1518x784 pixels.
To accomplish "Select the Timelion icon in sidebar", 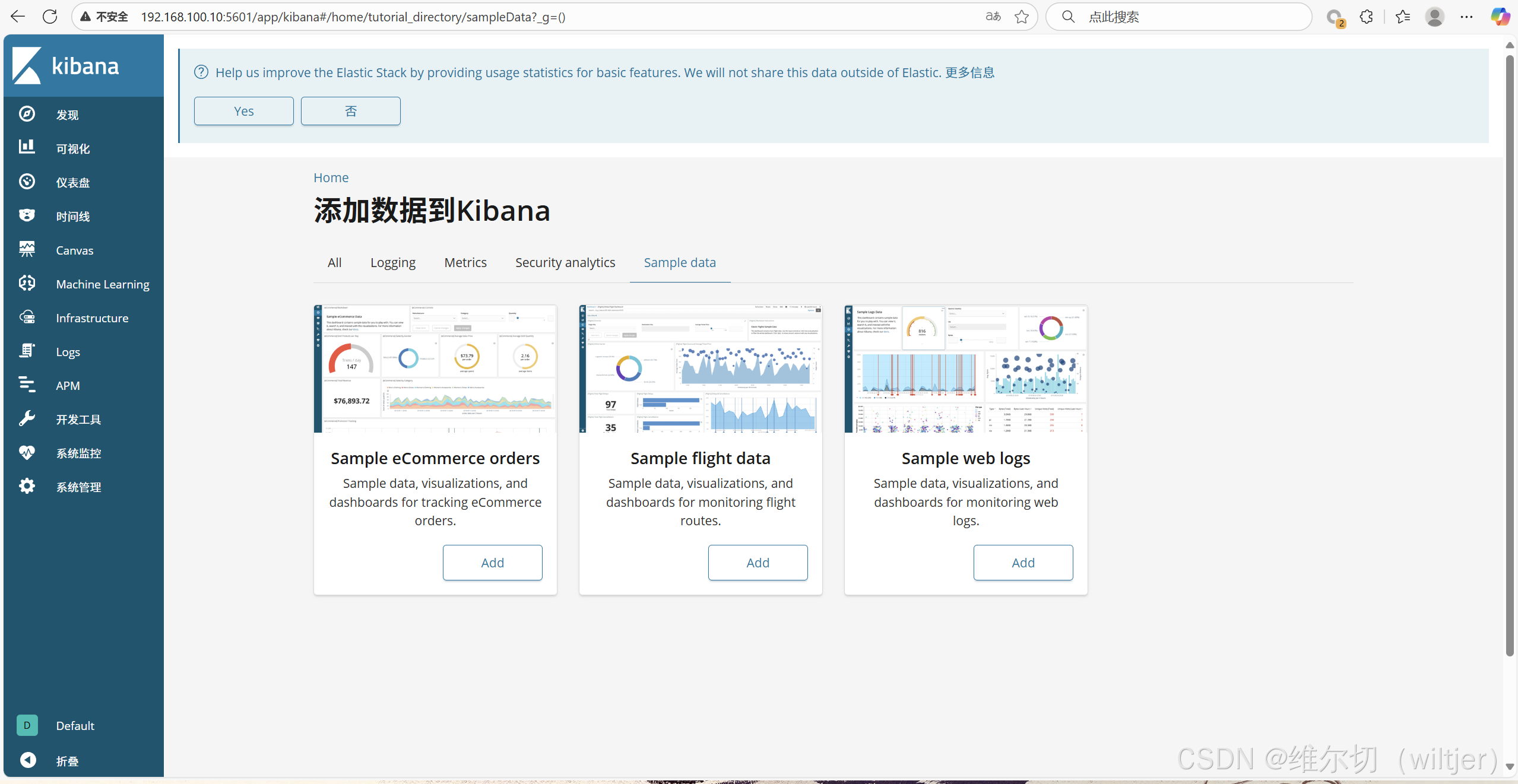I will [27, 215].
